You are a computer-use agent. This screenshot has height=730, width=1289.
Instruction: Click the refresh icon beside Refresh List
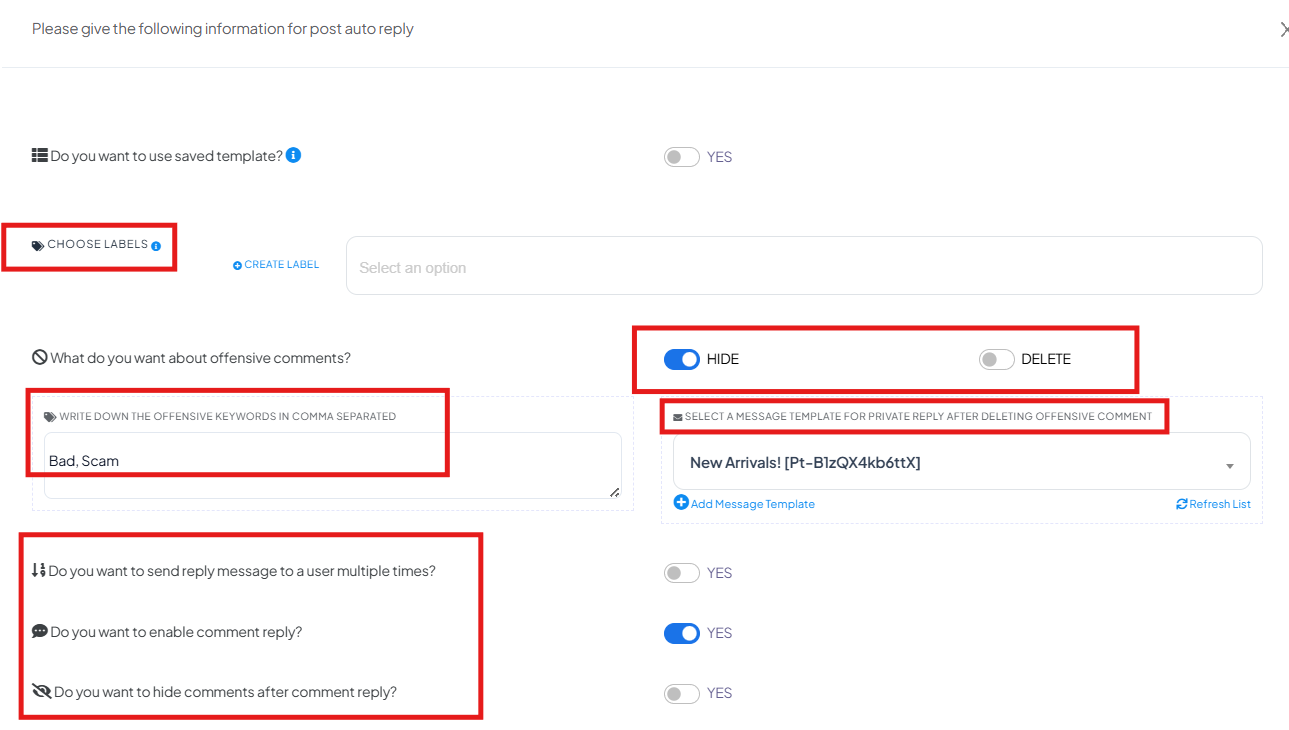click(x=1182, y=504)
